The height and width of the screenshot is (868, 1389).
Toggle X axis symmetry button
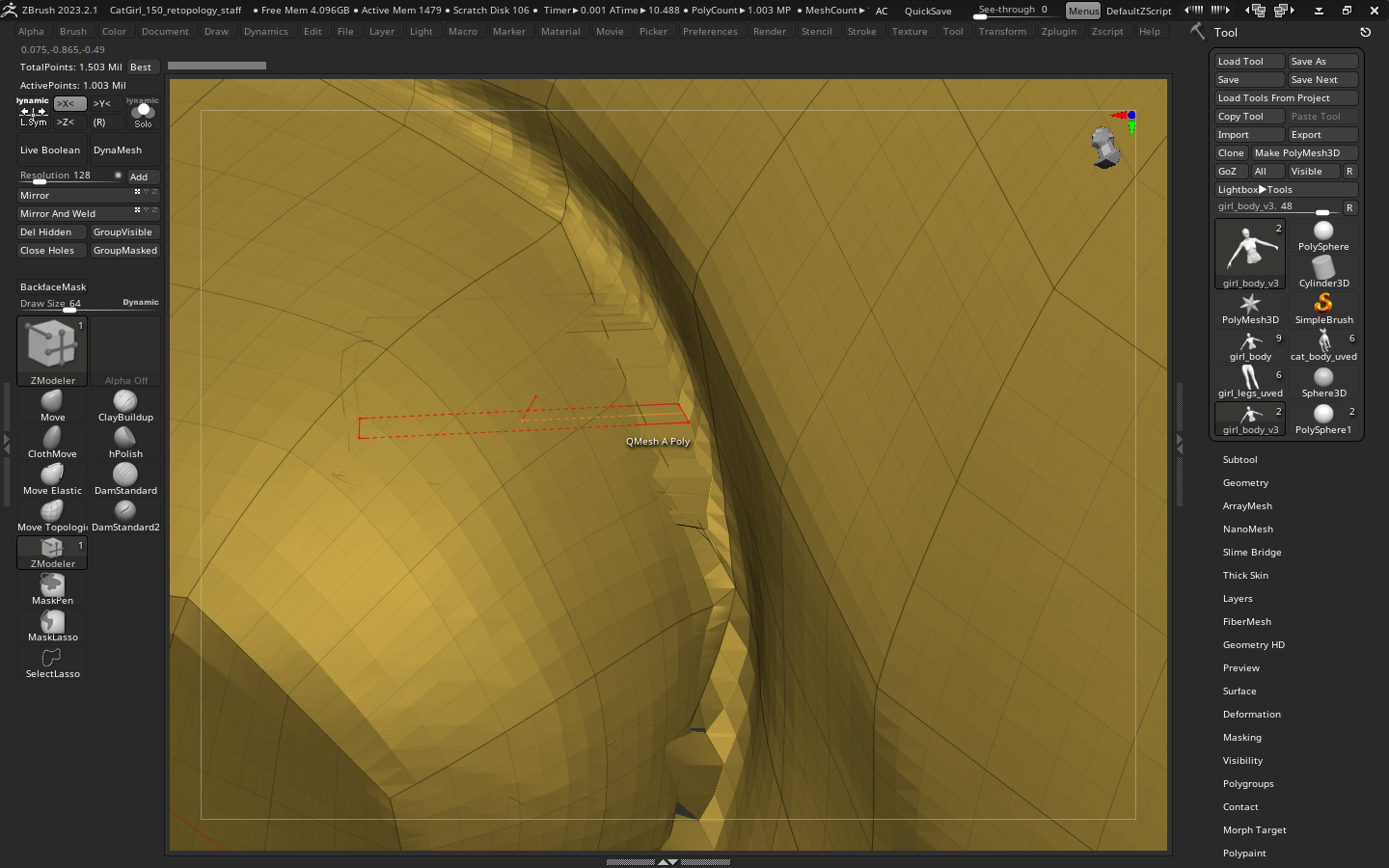click(x=69, y=104)
